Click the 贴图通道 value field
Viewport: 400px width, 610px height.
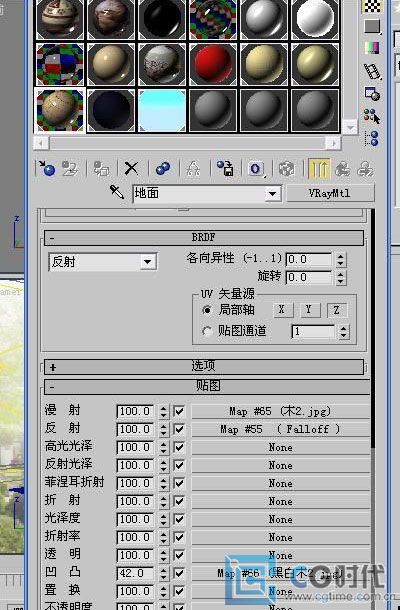(x=313, y=331)
